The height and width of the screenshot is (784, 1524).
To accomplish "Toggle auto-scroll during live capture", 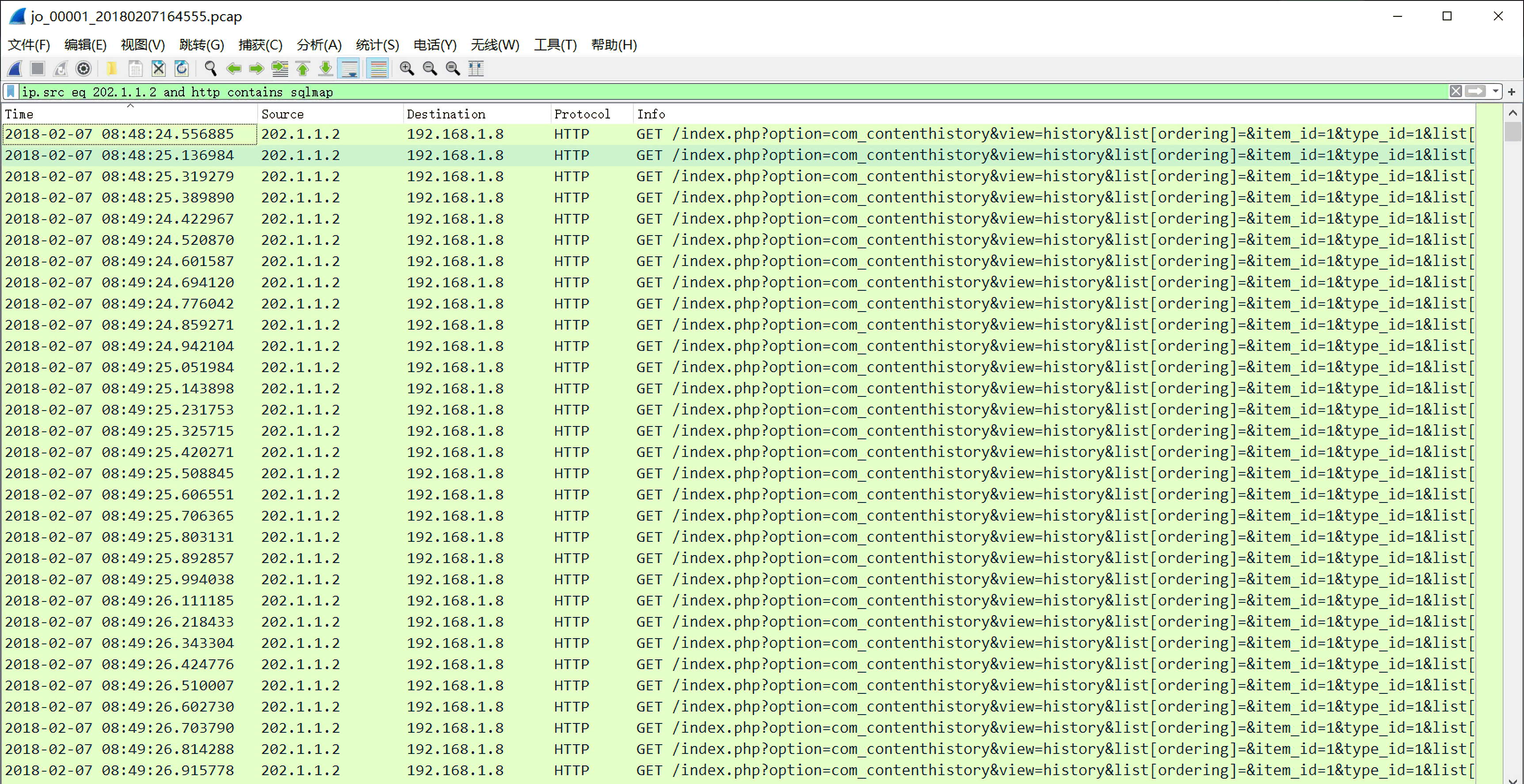I will click(x=349, y=69).
